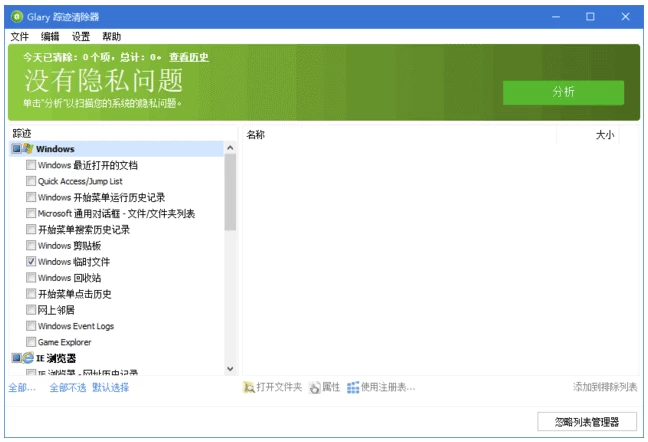The image size is (648, 442).
Task: Click the 查看历史 link
Action: tap(188, 57)
